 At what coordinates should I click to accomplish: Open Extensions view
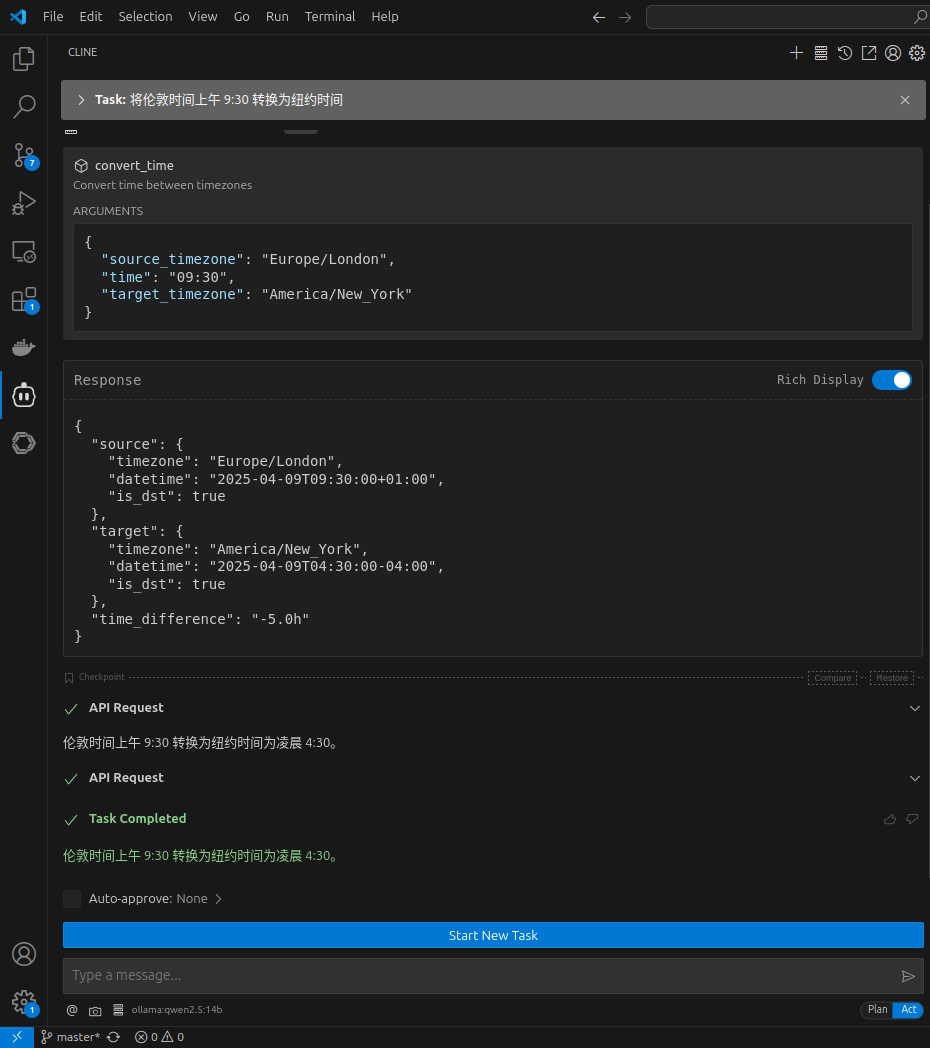(x=24, y=299)
